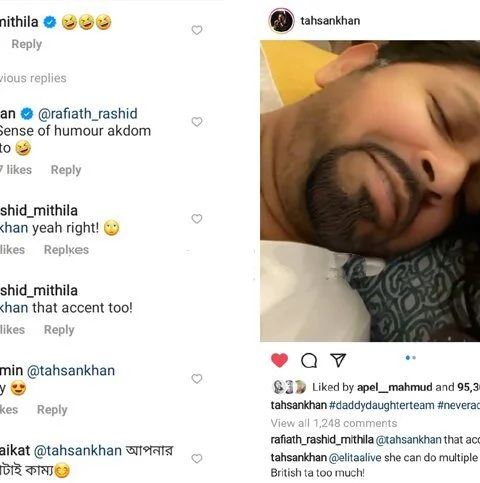The width and height of the screenshot is (480, 483).
Task: Like the mithila laughing emoji comment
Action: click(x=197, y=30)
